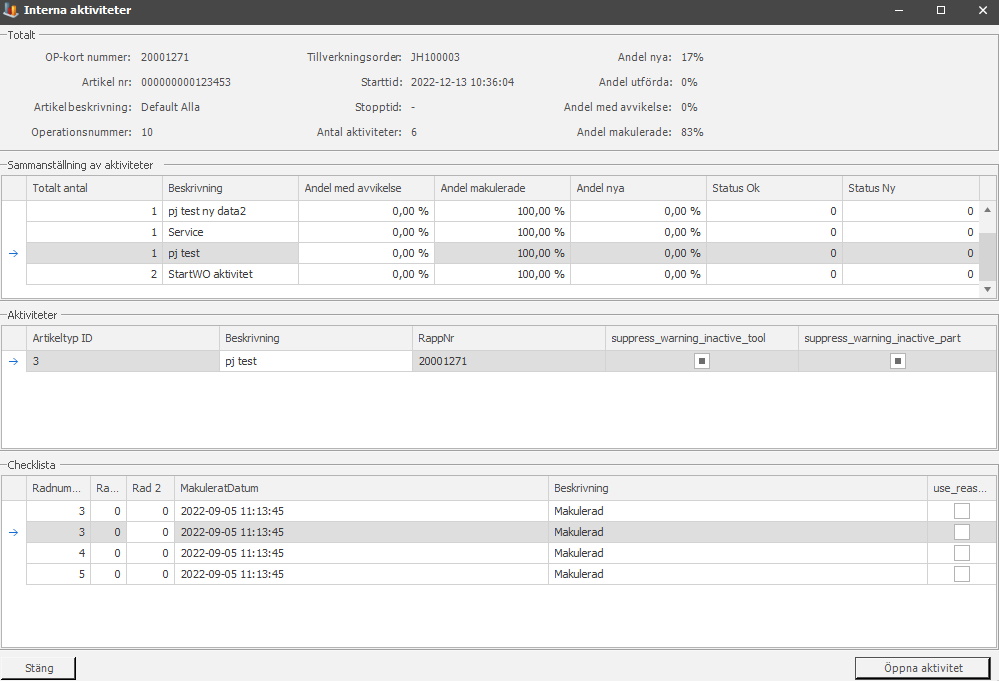
Task: Click the Sammanställning table scrollbar thumb
Action: (987, 256)
